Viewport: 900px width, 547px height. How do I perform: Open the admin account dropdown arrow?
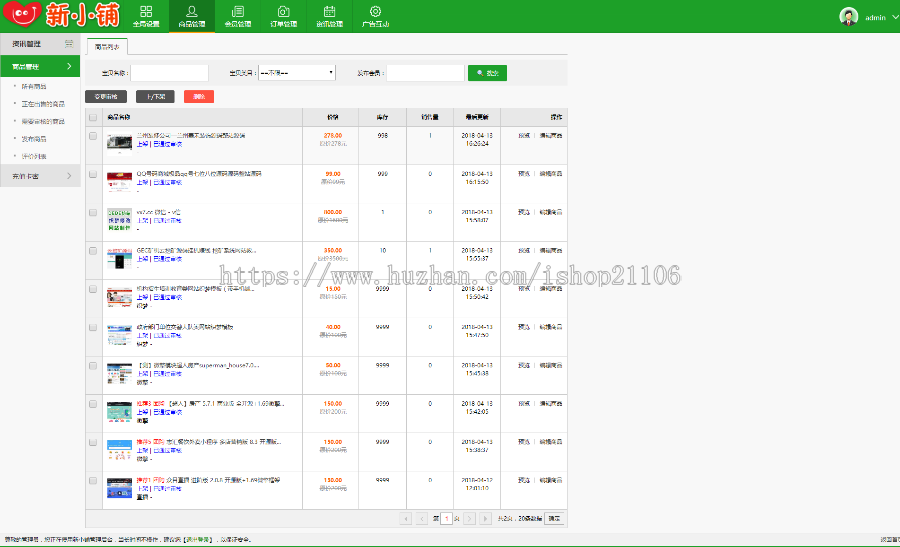(895, 17)
